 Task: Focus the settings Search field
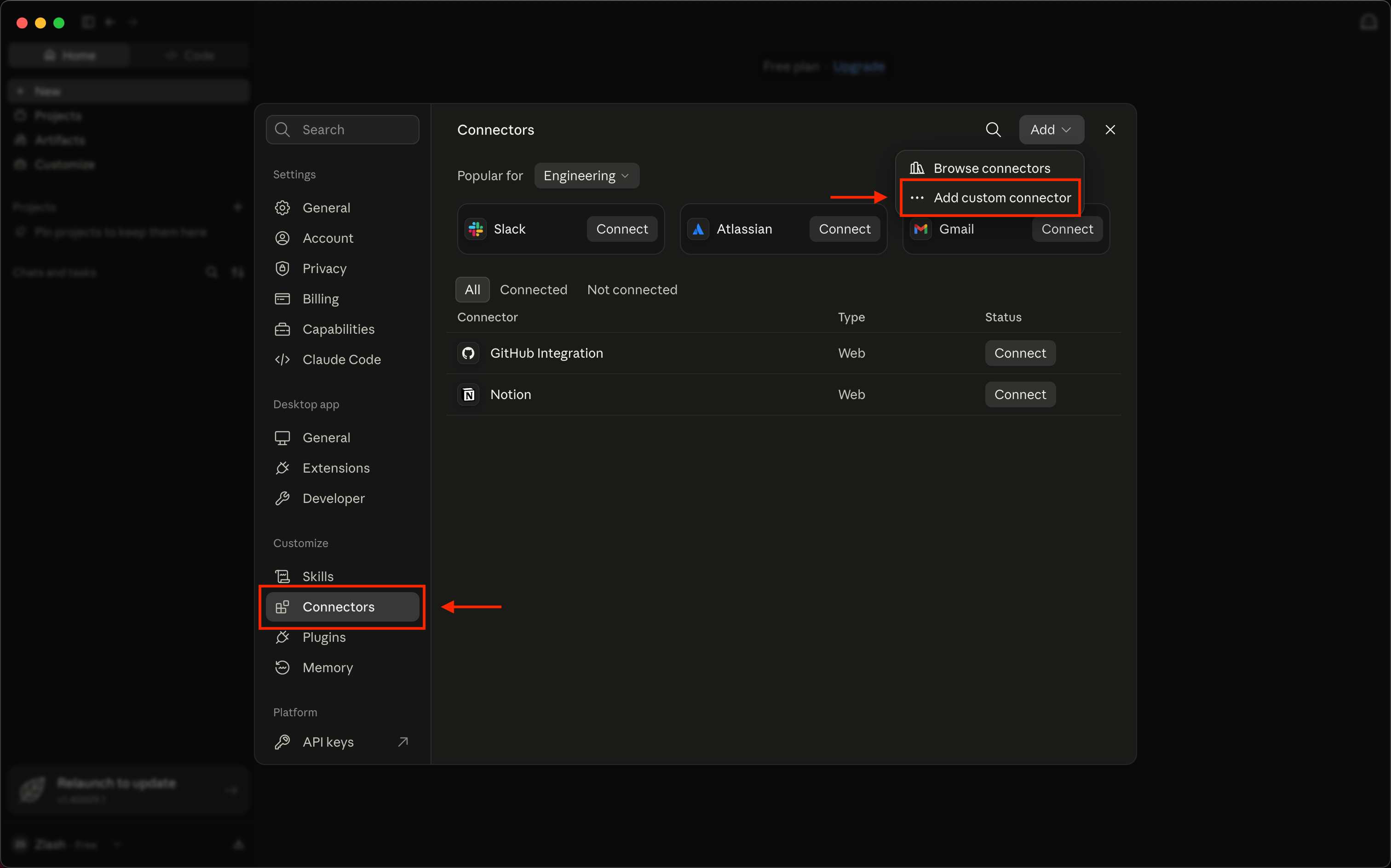[342, 130]
